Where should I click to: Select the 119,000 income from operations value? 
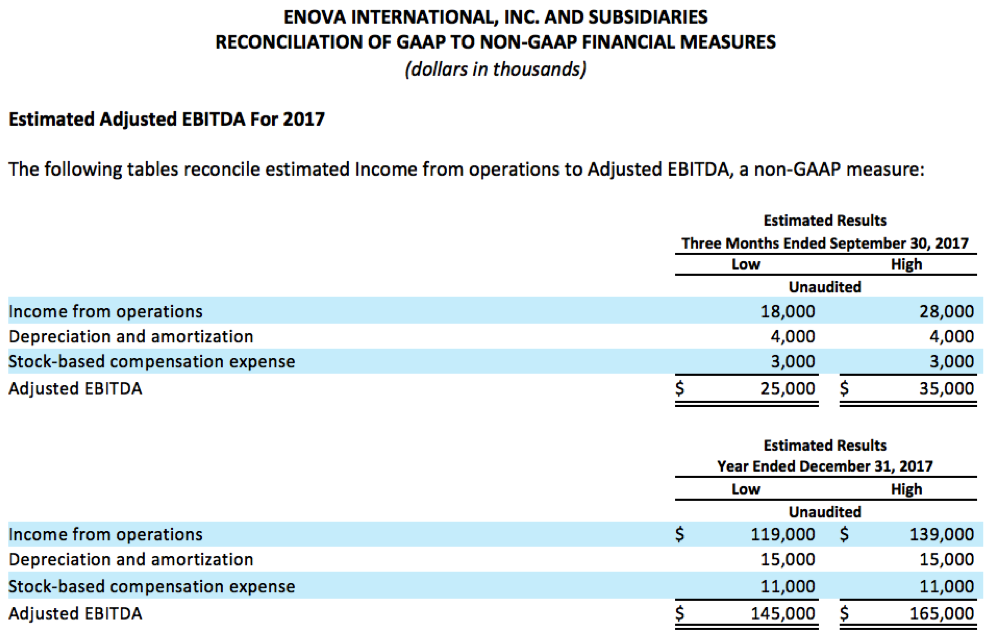pyautogui.click(x=784, y=535)
